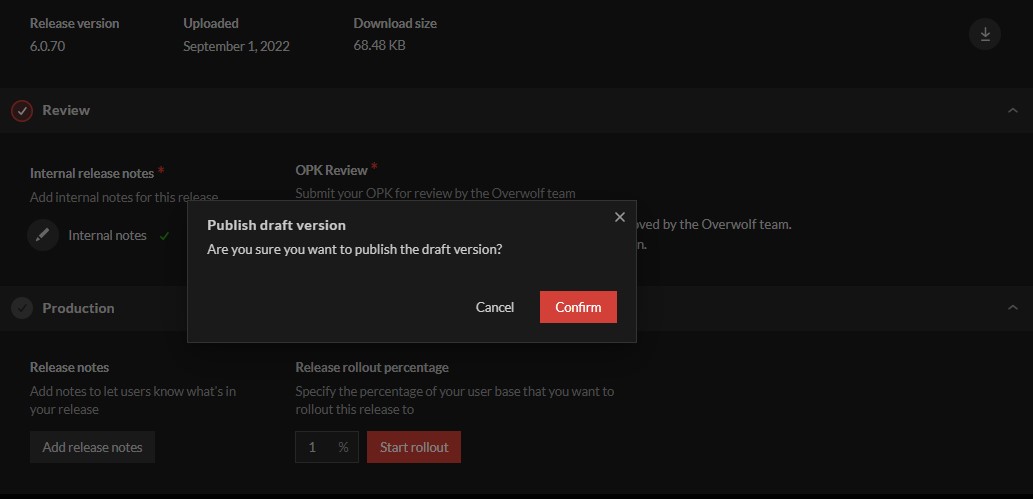This screenshot has height=499, width=1033.
Task: Select the Production section header
Action: pyautogui.click(x=516, y=308)
